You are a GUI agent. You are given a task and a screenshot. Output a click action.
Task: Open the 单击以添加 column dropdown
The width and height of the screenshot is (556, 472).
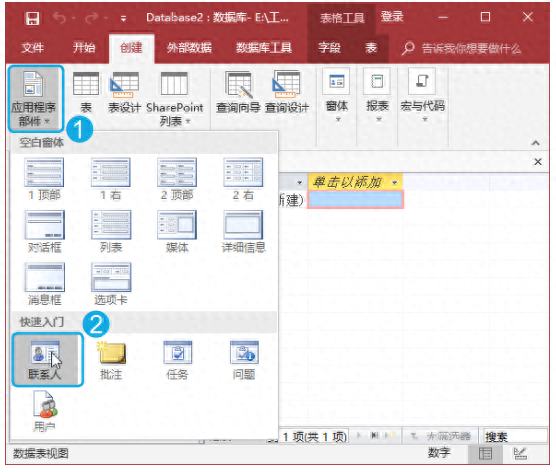(395, 183)
